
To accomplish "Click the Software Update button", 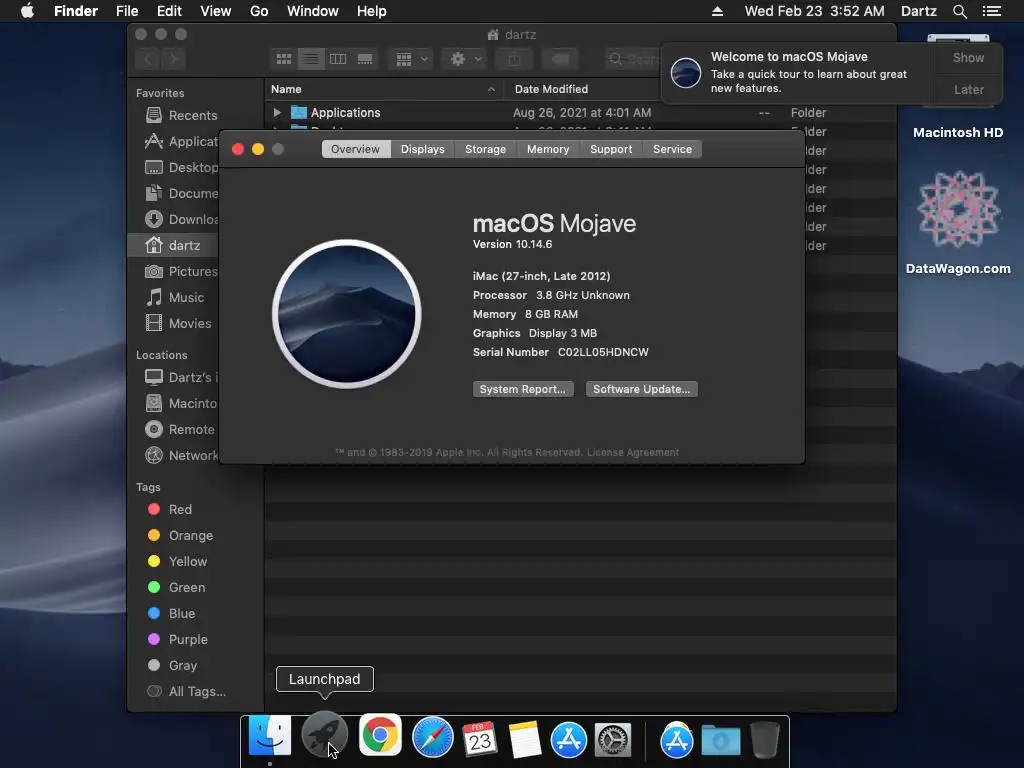I will pos(641,389).
